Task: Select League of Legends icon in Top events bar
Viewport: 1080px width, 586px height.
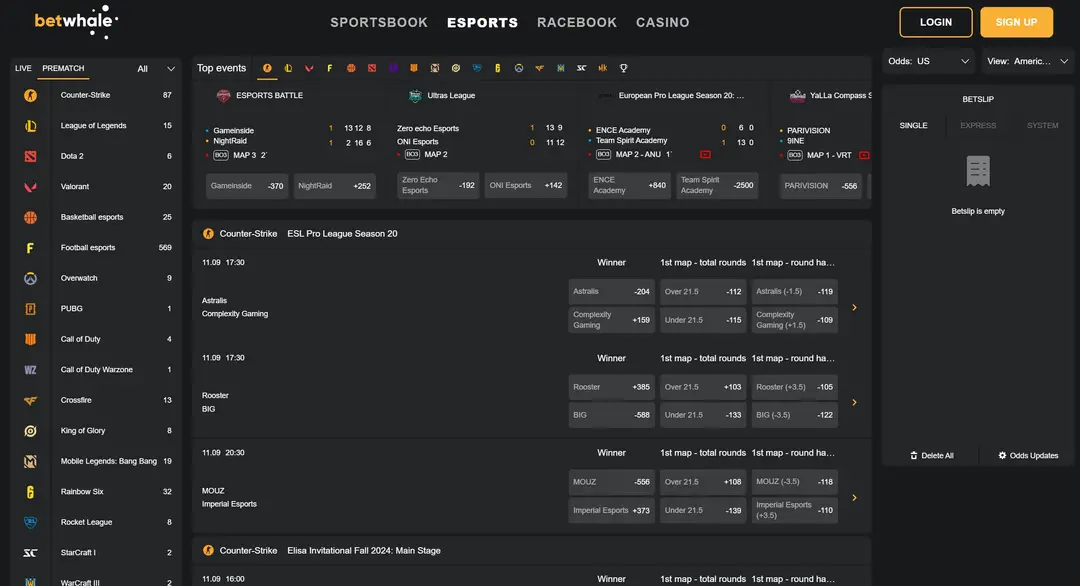Action: tap(288, 68)
